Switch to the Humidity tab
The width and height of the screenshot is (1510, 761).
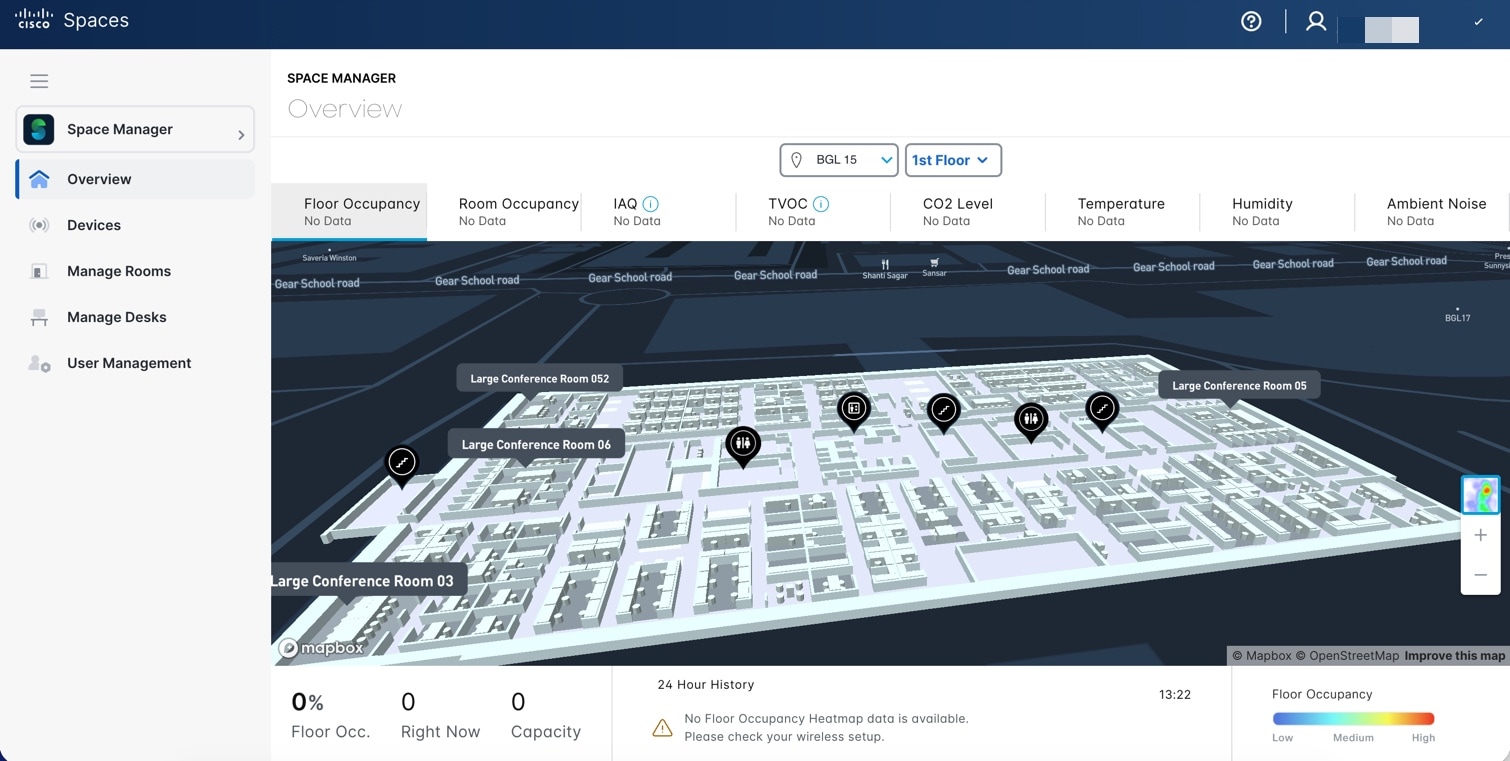(x=1277, y=211)
